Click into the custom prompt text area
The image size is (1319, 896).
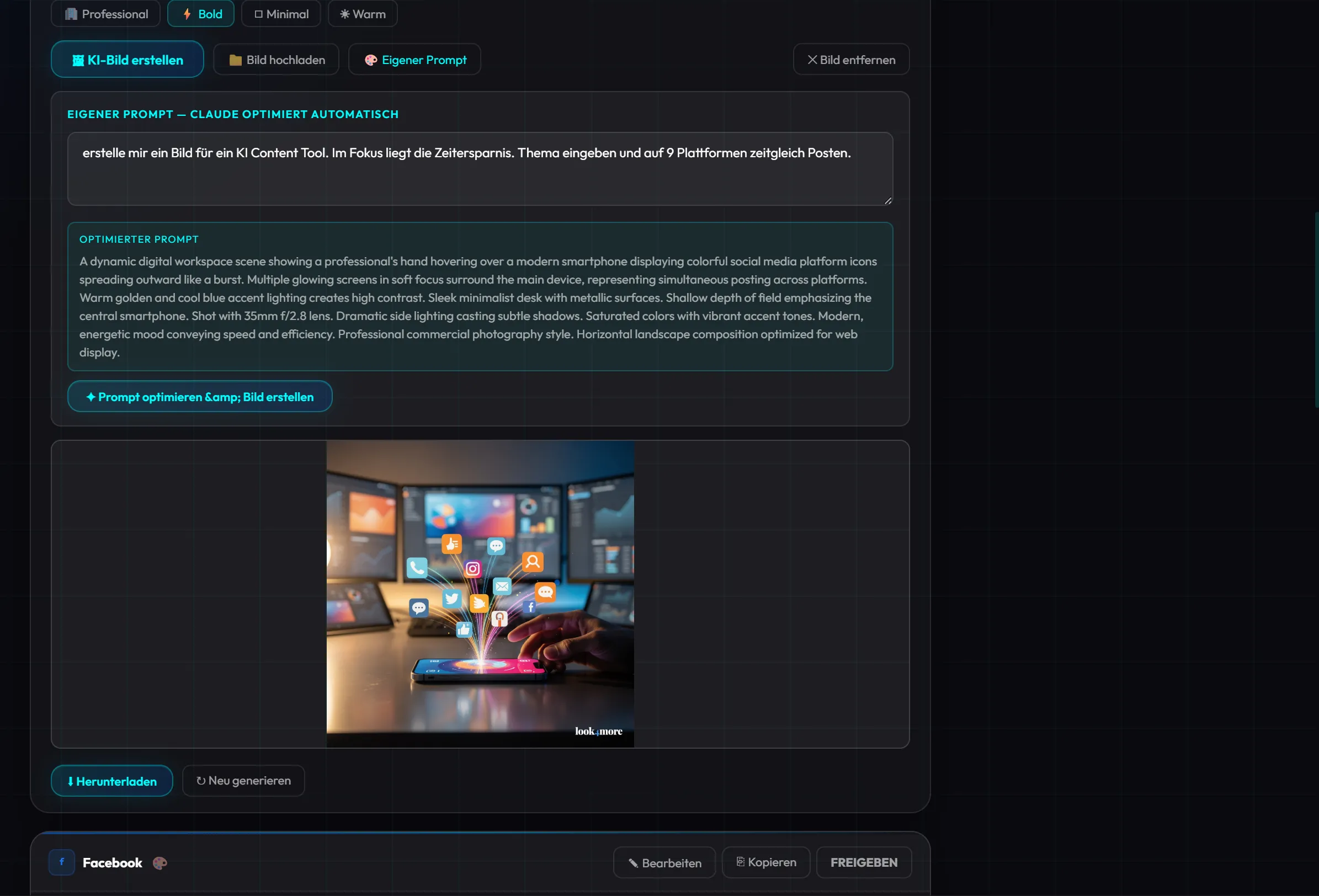480,169
